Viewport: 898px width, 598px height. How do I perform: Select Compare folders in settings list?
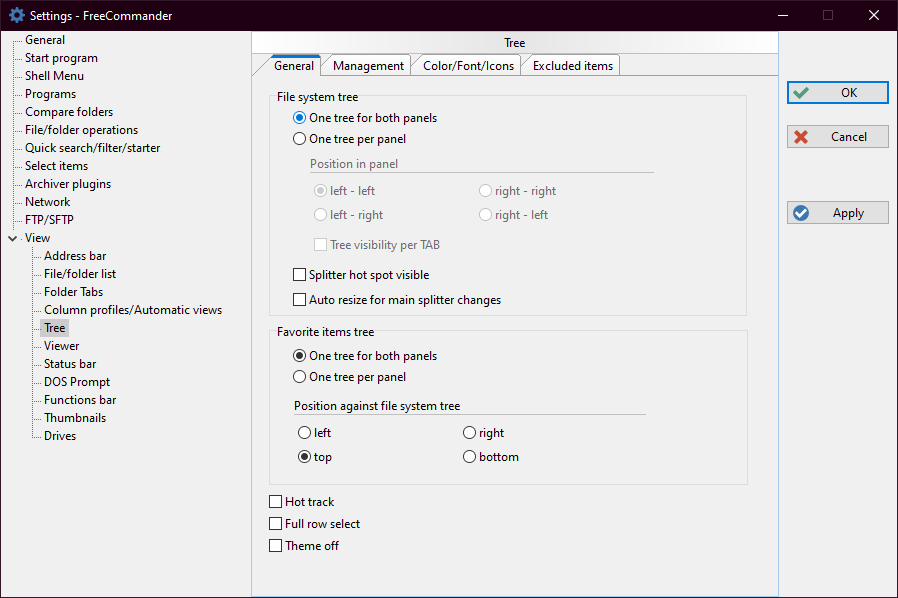[x=69, y=112]
